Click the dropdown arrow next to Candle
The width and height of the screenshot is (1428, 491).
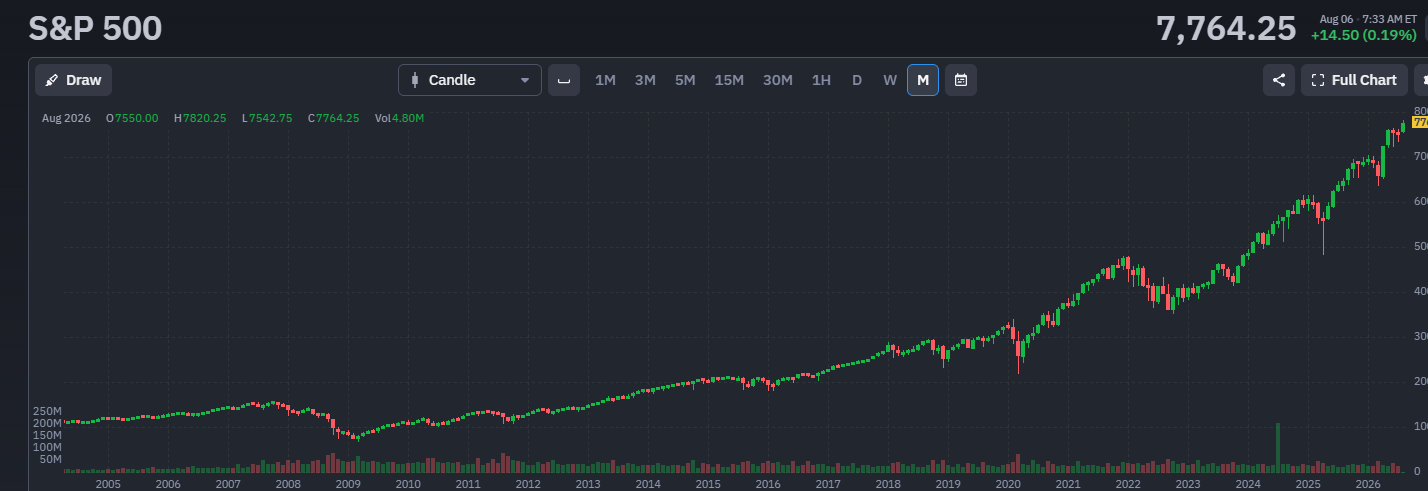tap(525, 80)
